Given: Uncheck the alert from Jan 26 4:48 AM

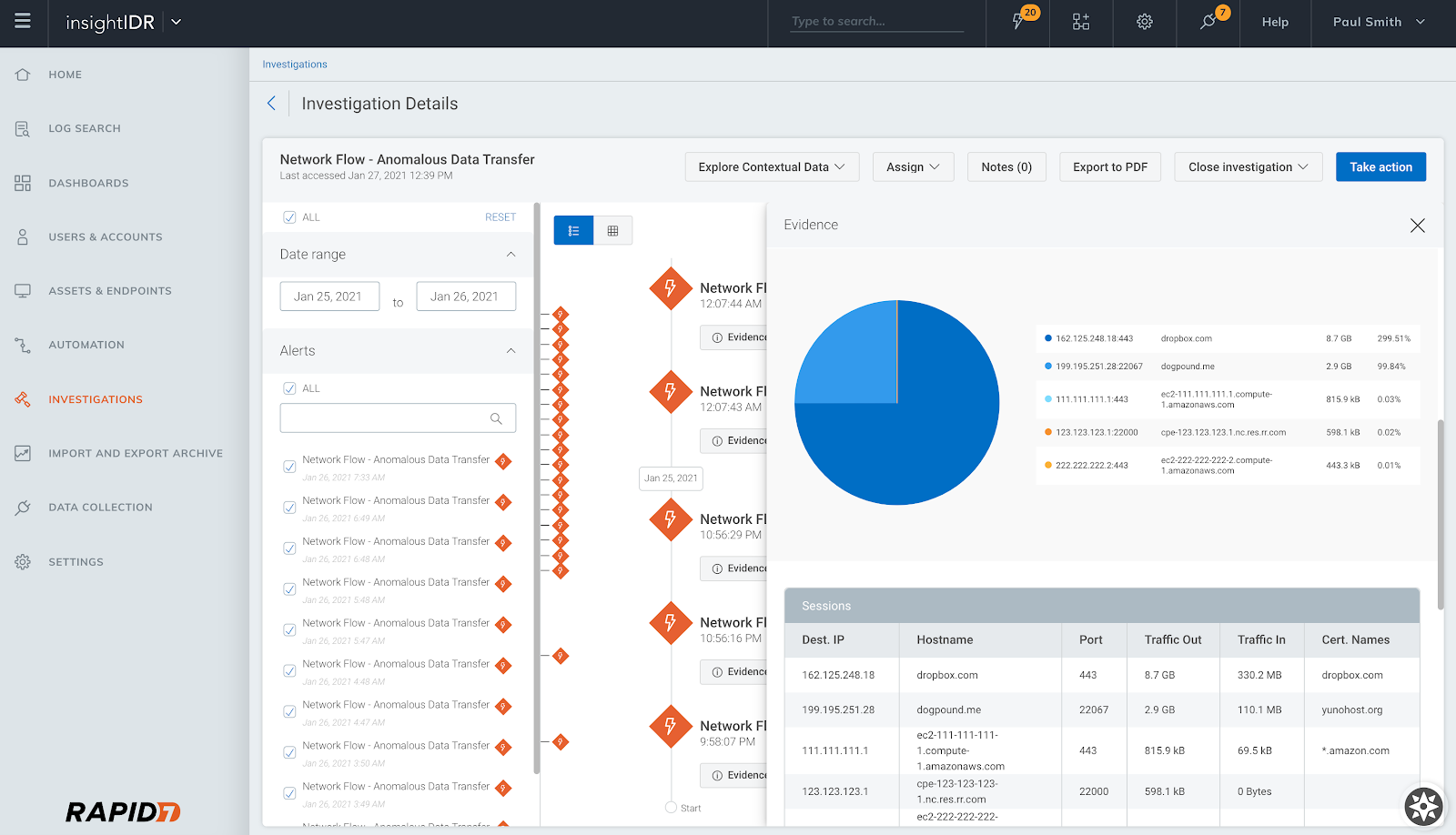Looking at the screenshot, I should tap(289, 671).
